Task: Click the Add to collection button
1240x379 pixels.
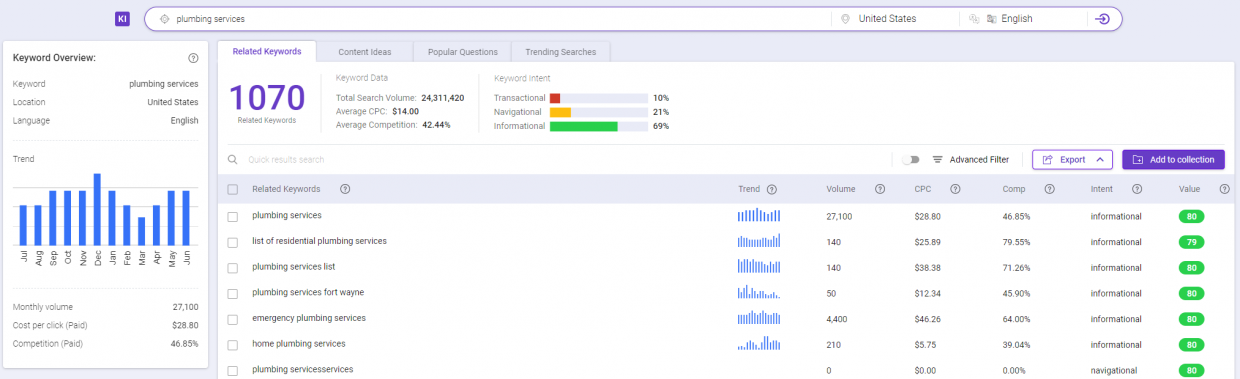Action: tap(1173, 159)
